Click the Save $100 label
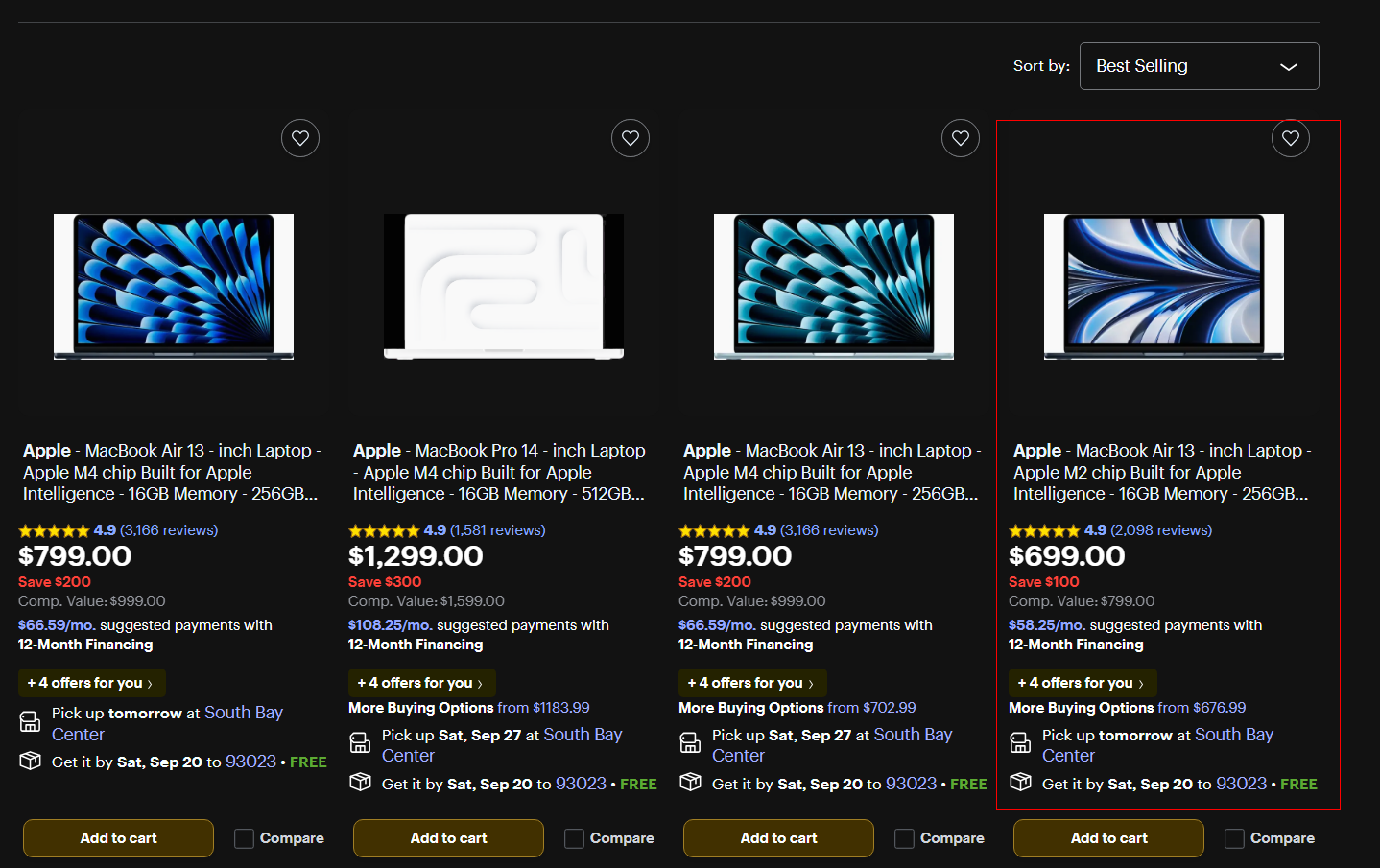1380x868 pixels. (1044, 582)
